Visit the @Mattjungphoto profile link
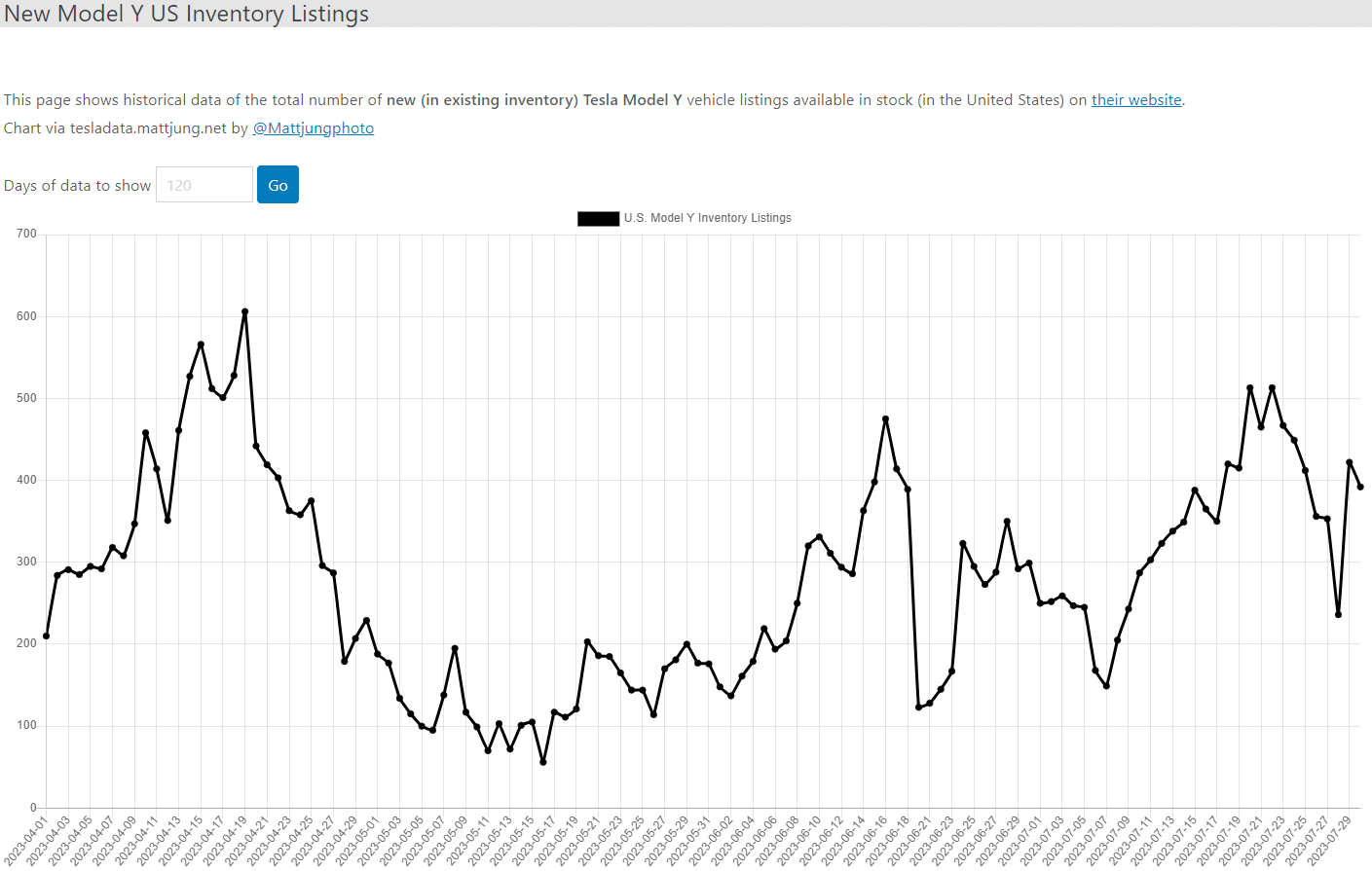The width and height of the screenshot is (1372, 871). (313, 127)
